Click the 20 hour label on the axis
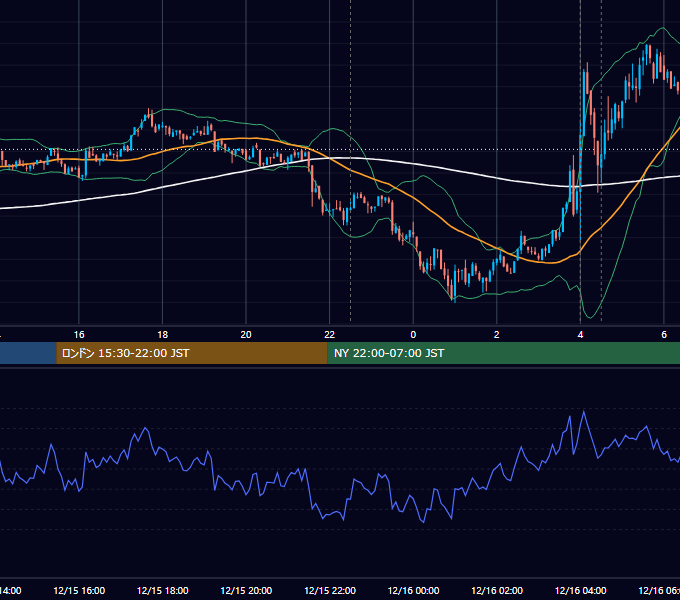 click(246, 335)
